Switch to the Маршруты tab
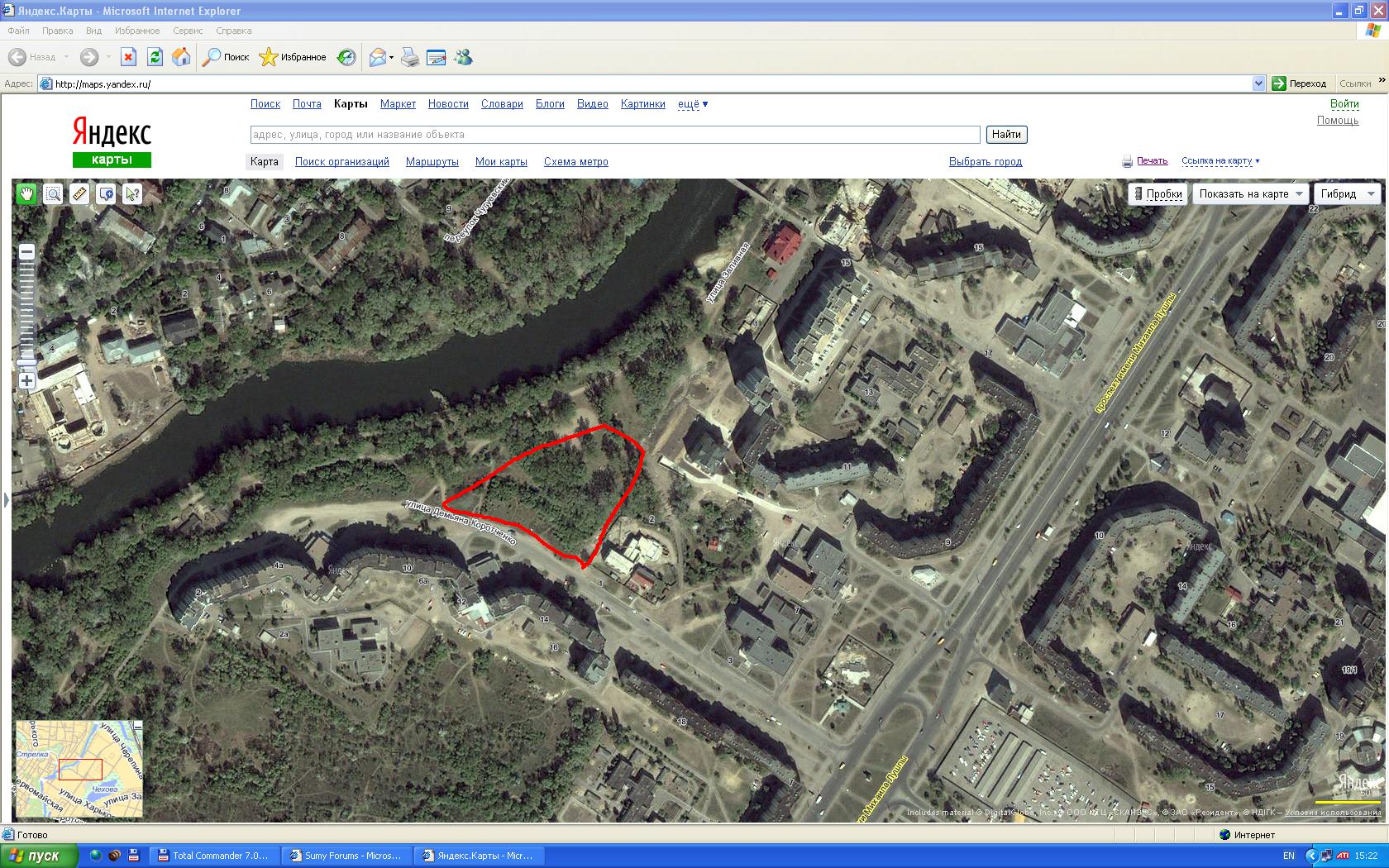This screenshot has height=868, width=1389. (432, 162)
